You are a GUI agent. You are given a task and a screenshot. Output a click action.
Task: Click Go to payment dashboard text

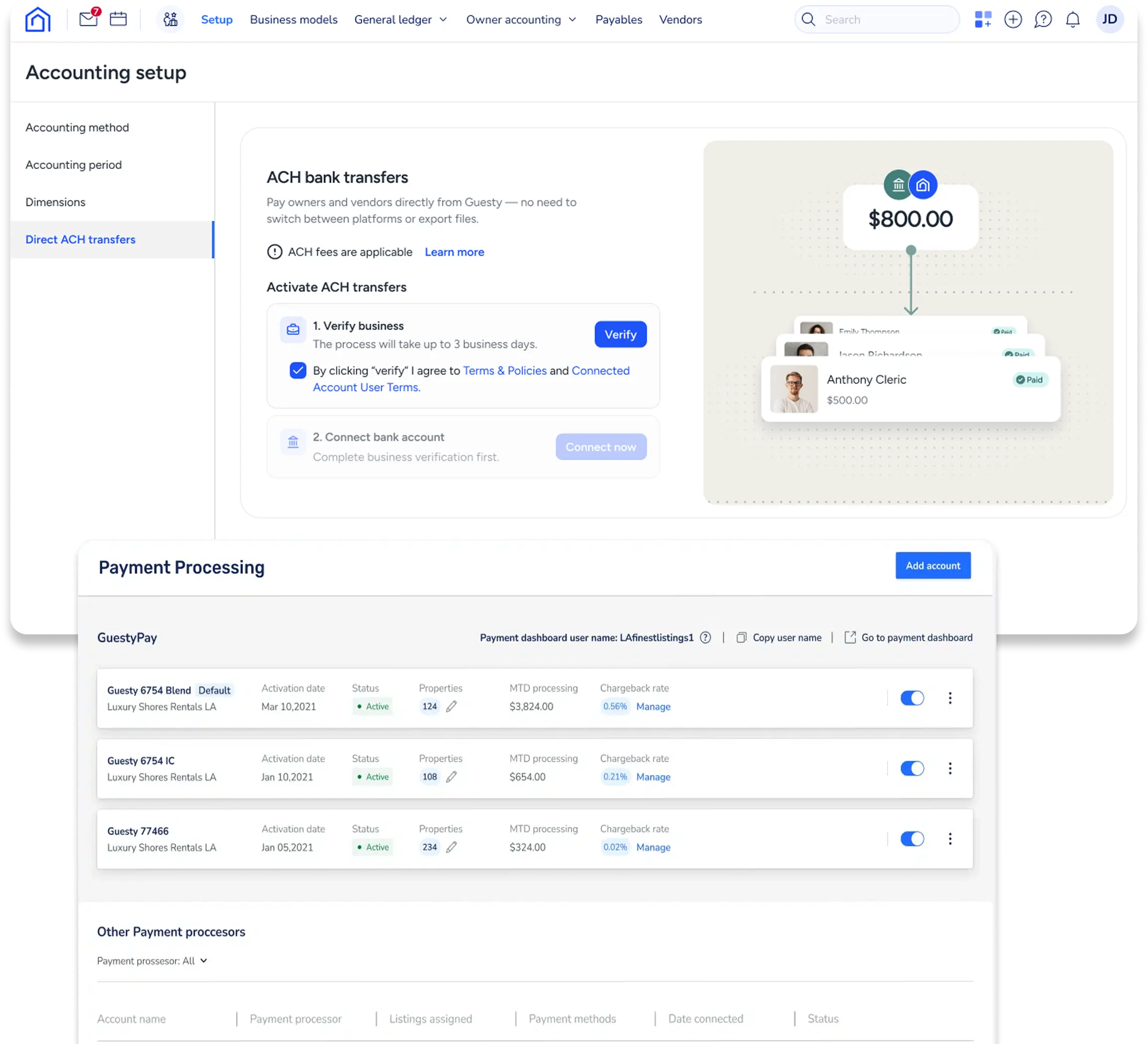click(x=917, y=637)
